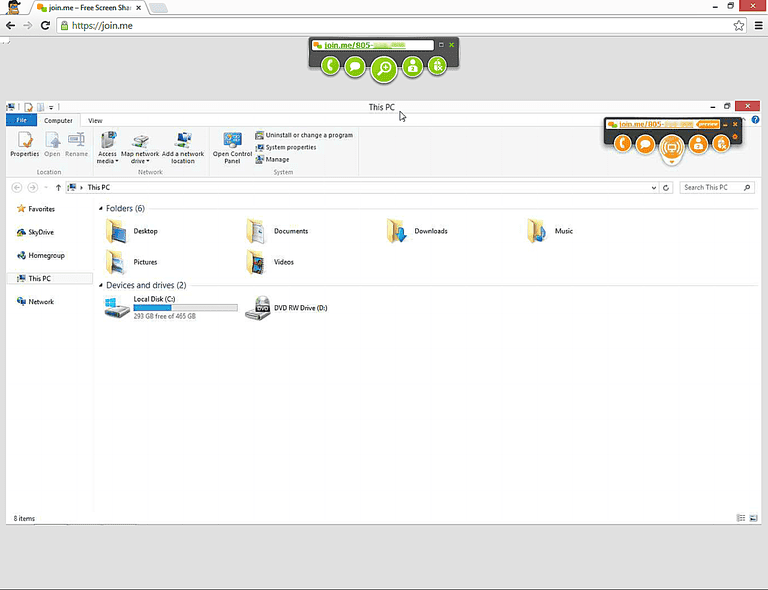
Task: Click Chrome's back arrow button
Action: [11, 25]
